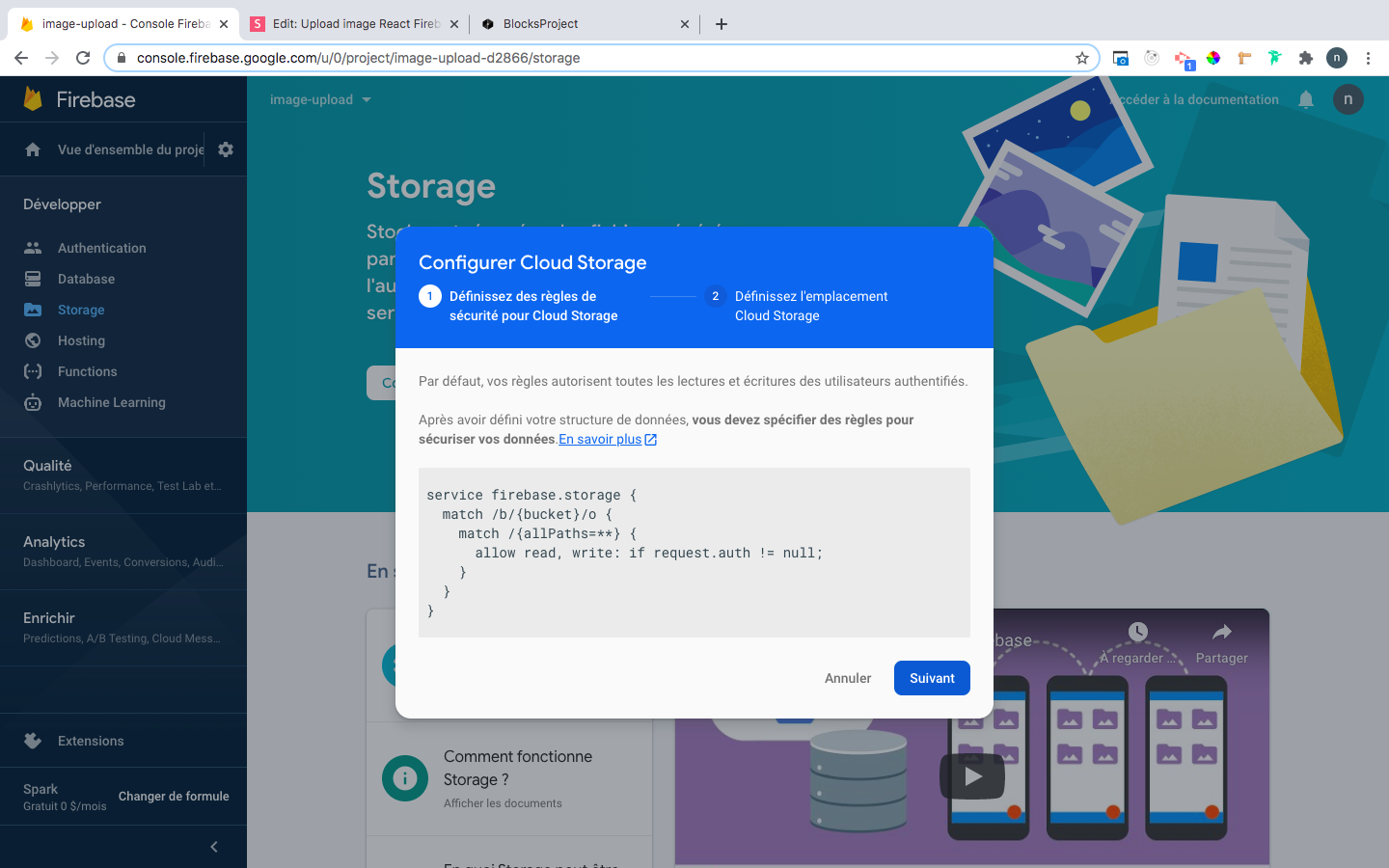Click the home icon for project overview
The image size is (1389, 868).
pyautogui.click(x=33, y=149)
